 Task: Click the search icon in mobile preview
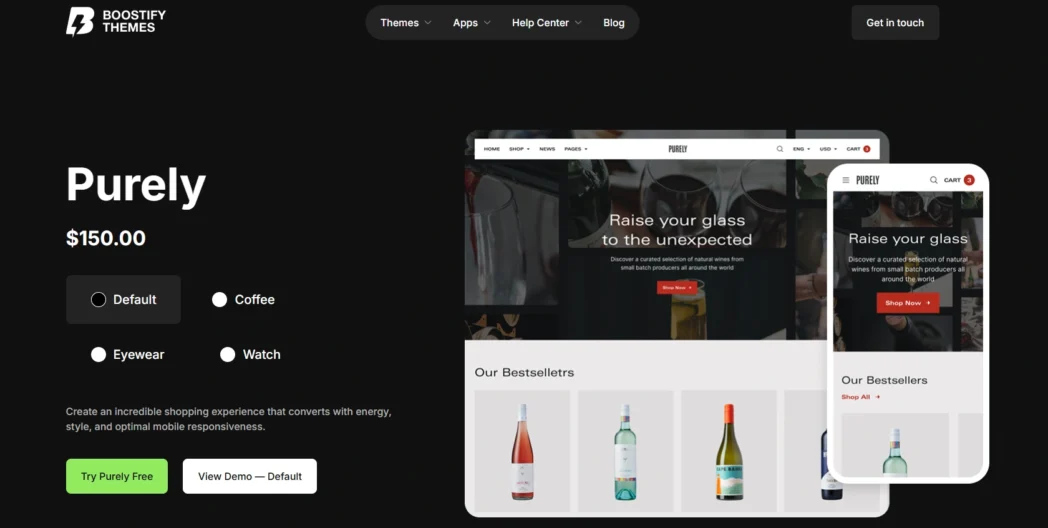click(933, 180)
